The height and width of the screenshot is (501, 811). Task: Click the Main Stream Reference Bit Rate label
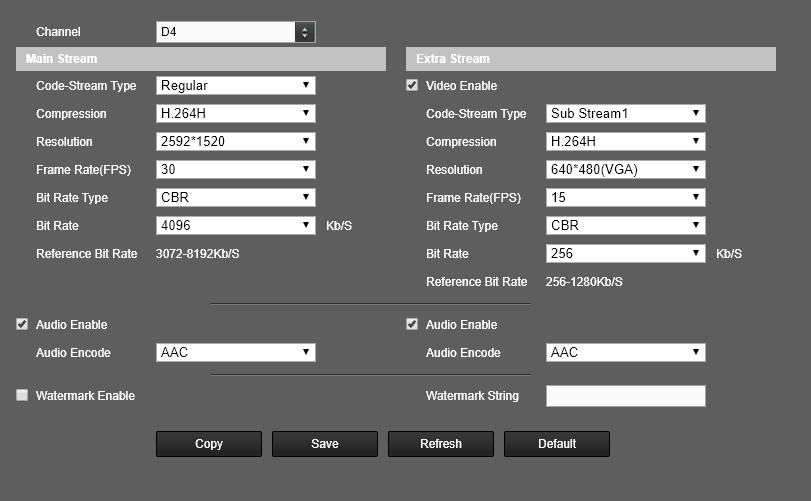coord(86,254)
